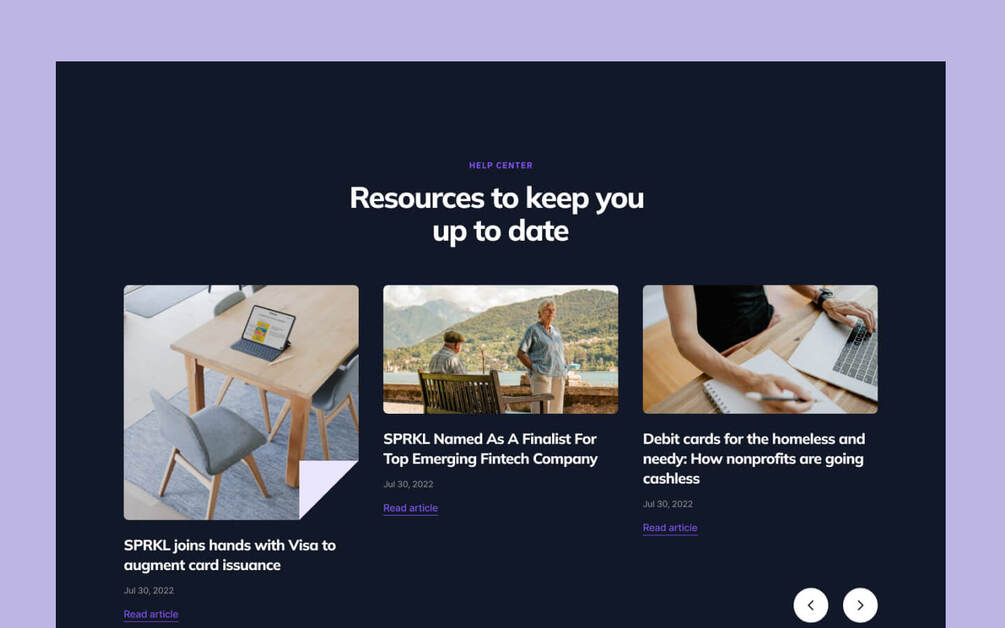Image resolution: width=1005 pixels, height=628 pixels.
Task: Select the elderly couple by lake thumbnail
Action: (x=501, y=349)
